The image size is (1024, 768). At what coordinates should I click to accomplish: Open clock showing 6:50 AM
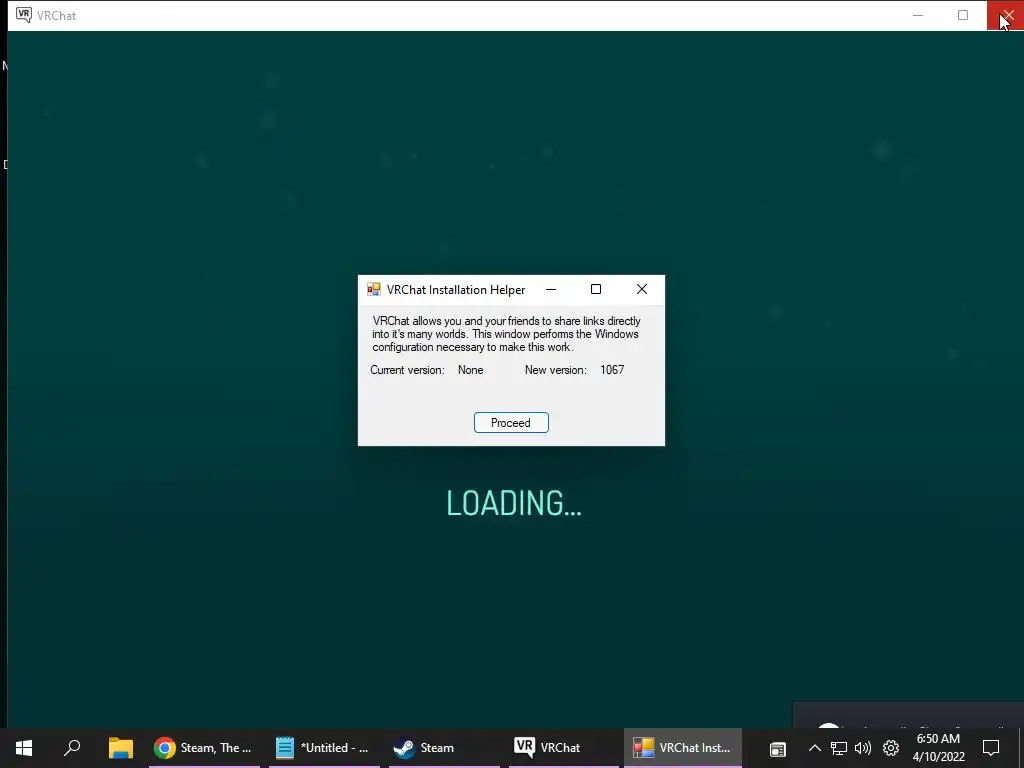coord(938,747)
